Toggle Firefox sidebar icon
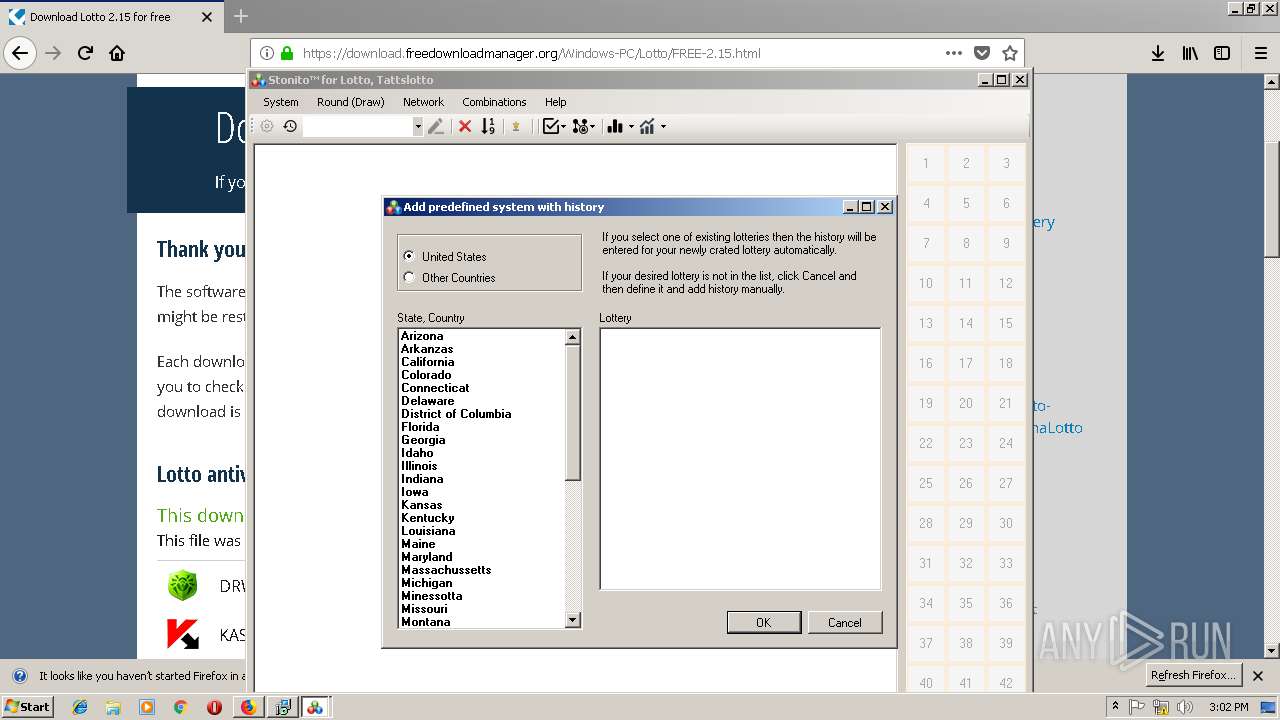Screen dimensions: 1280x720 (x=1222, y=53)
